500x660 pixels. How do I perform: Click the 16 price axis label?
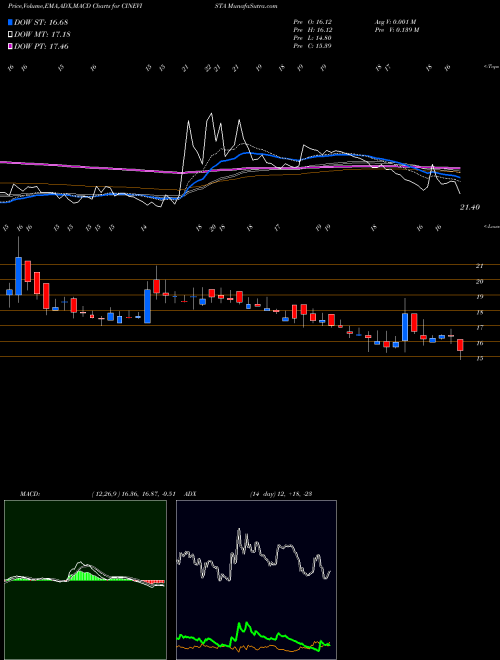pyautogui.click(x=479, y=343)
